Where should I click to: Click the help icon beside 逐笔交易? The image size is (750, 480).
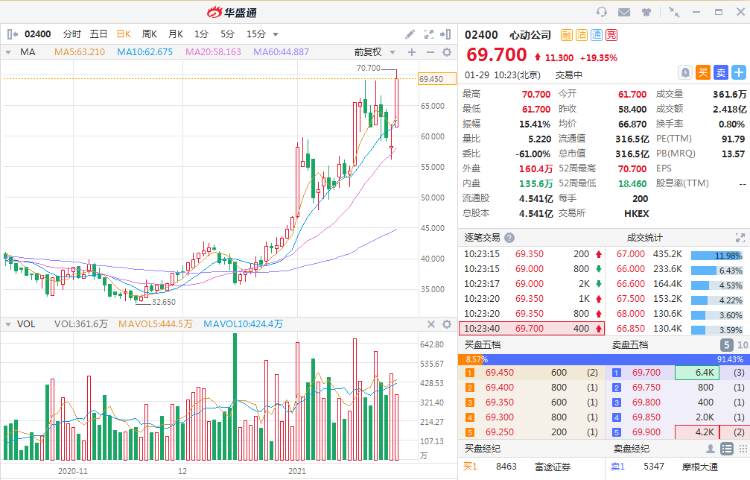coord(509,238)
